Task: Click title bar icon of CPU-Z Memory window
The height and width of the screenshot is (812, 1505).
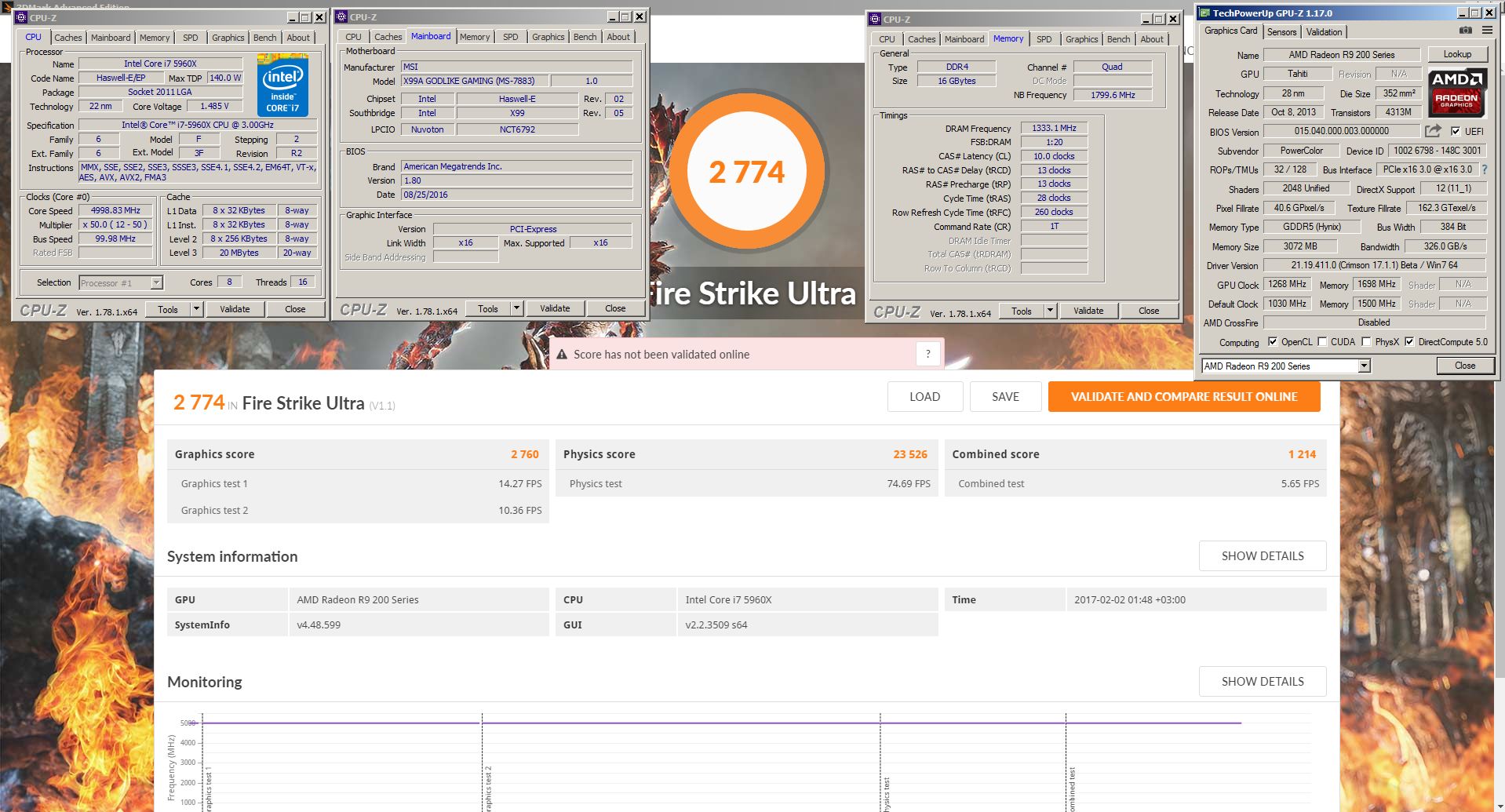Action: tap(876, 19)
